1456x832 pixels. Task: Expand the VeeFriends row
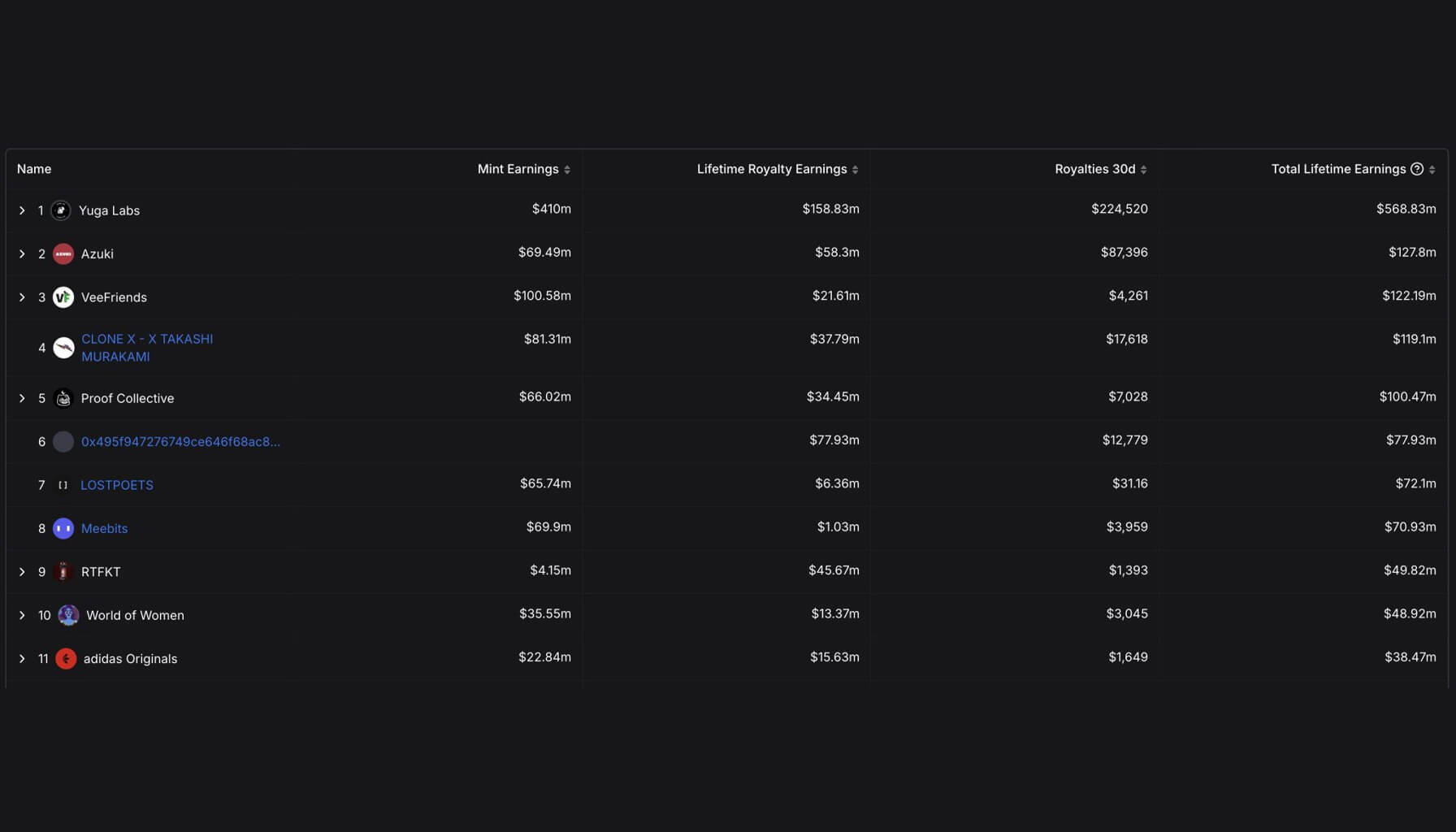[22, 297]
